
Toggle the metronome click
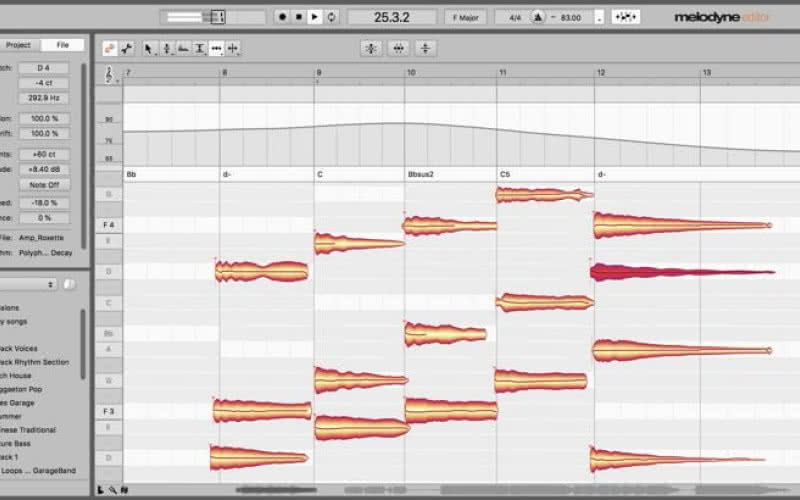(x=537, y=17)
